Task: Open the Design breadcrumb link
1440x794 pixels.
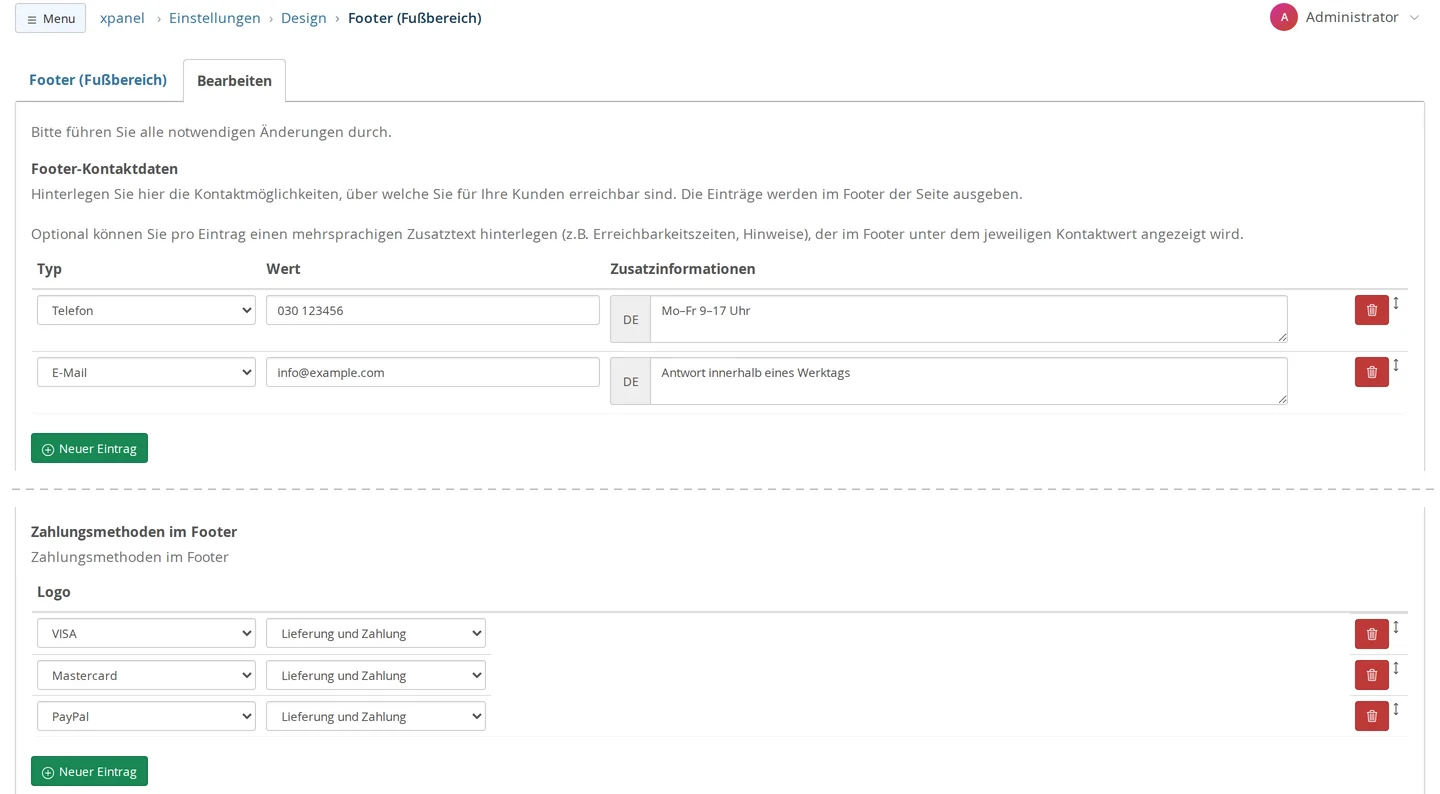Action: coord(304,18)
